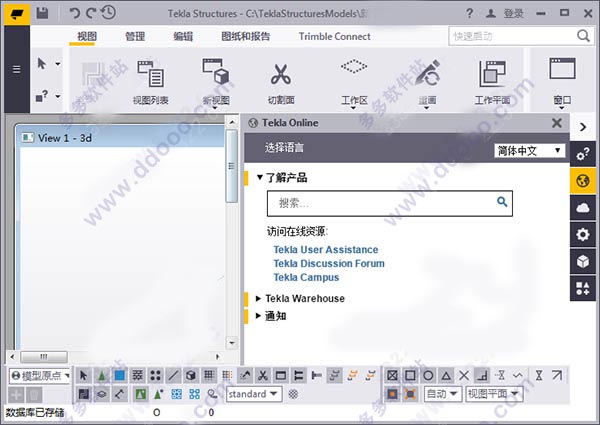The image size is (600, 425).
Task: Toggle the select-all arrow selection switch
Action: pyautogui.click(x=83, y=376)
